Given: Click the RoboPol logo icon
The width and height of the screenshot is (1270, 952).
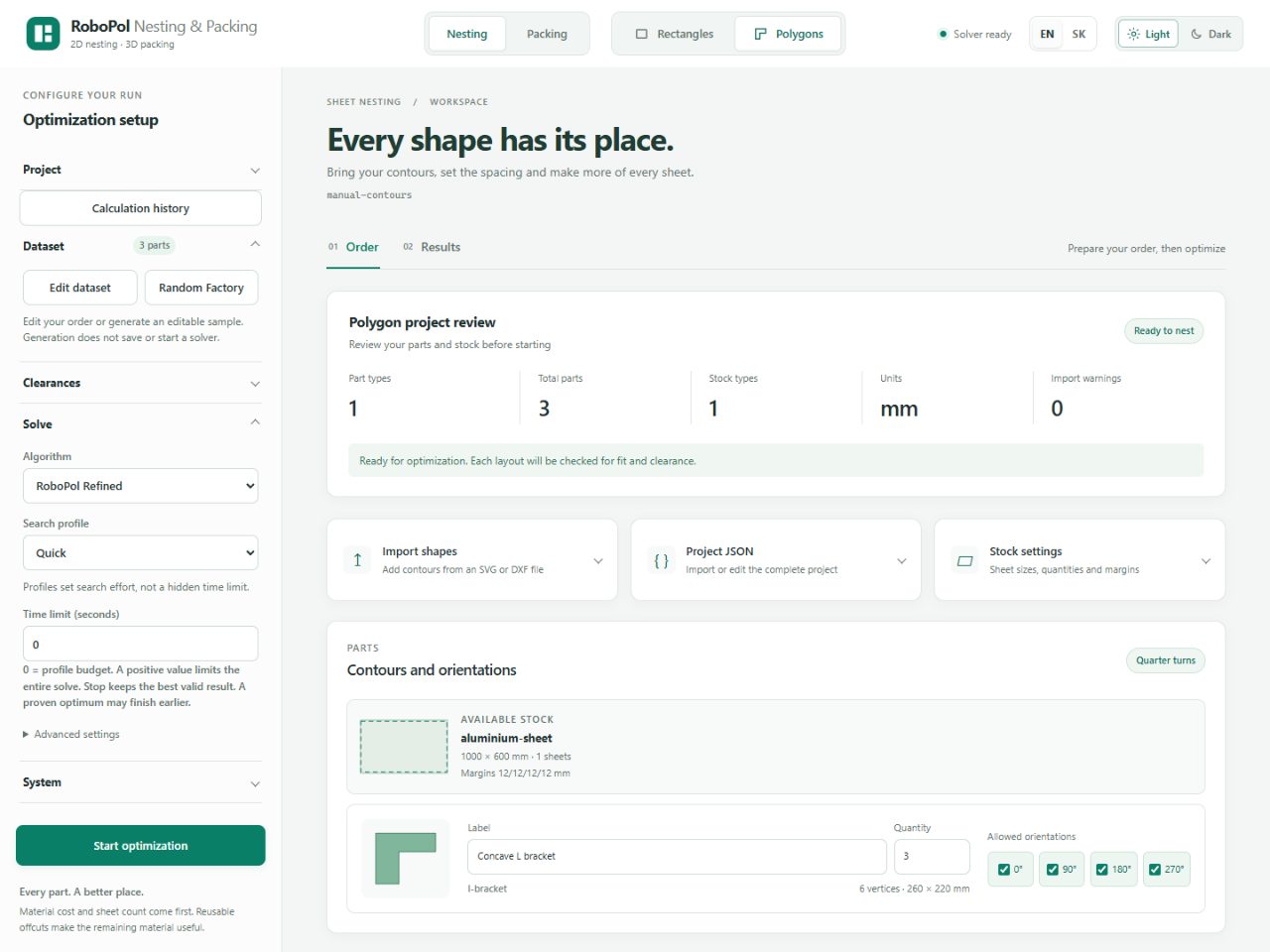Looking at the screenshot, I should pyautogui.click(x=43, y=34).
